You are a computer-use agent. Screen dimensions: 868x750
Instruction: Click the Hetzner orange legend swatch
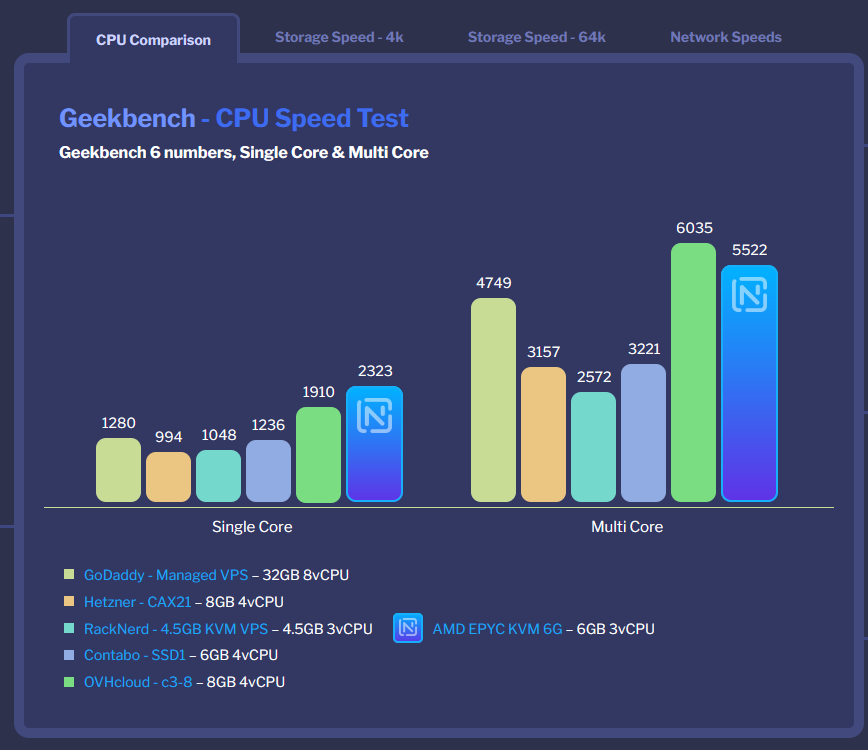pyautogui.click(x=69, y=602)
